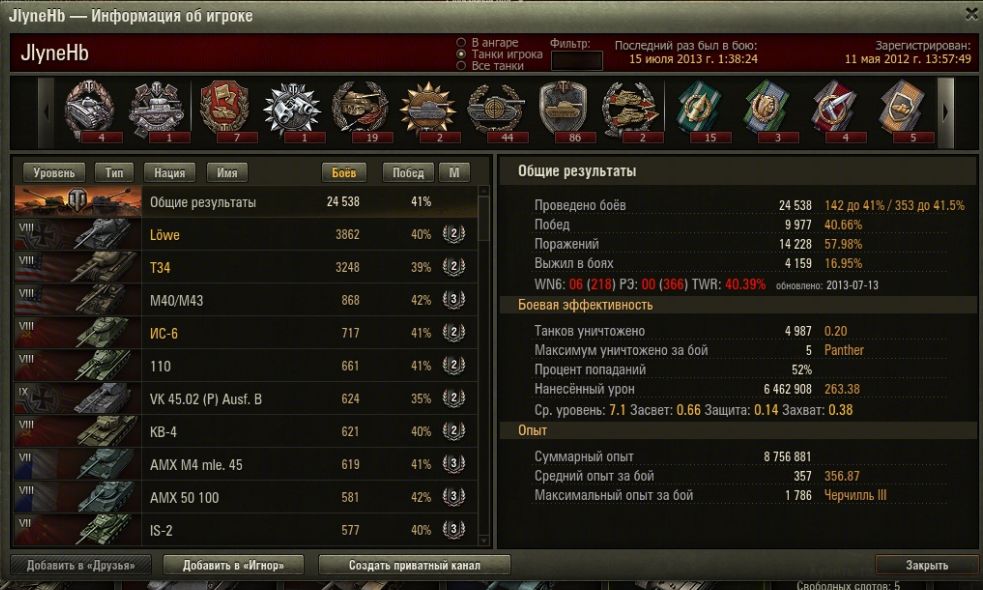Open the red banner medal with count 7
Viewport: 983px width, 590px height.
pos(224,111)
